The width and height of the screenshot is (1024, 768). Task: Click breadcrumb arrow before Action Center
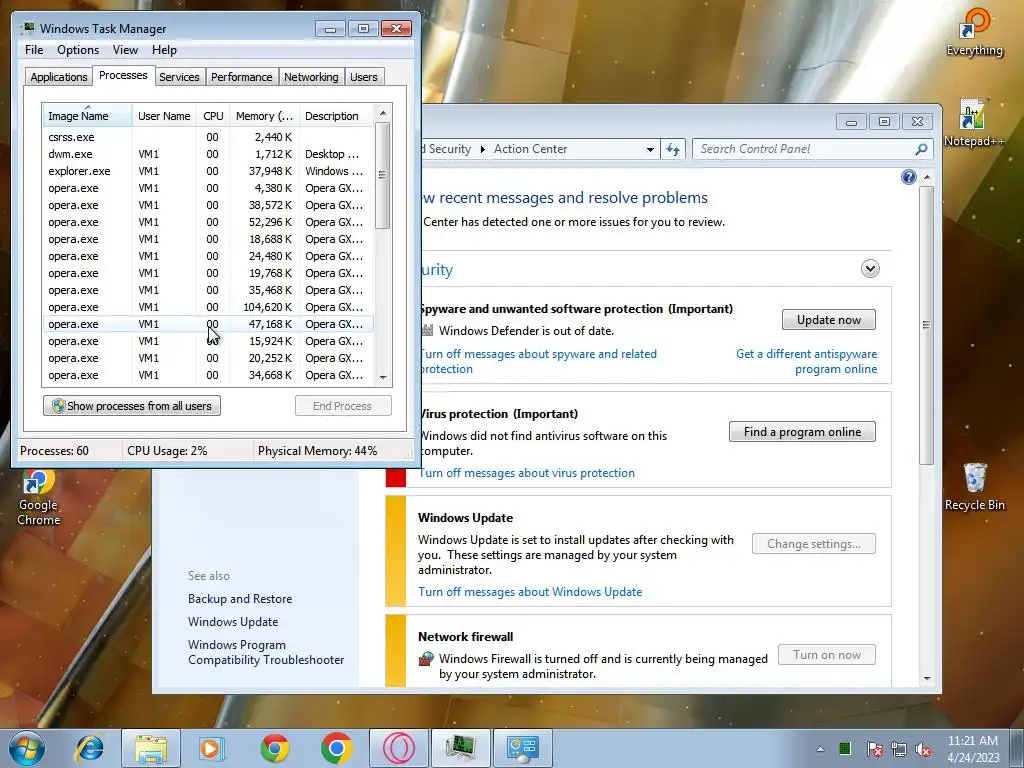483,149
